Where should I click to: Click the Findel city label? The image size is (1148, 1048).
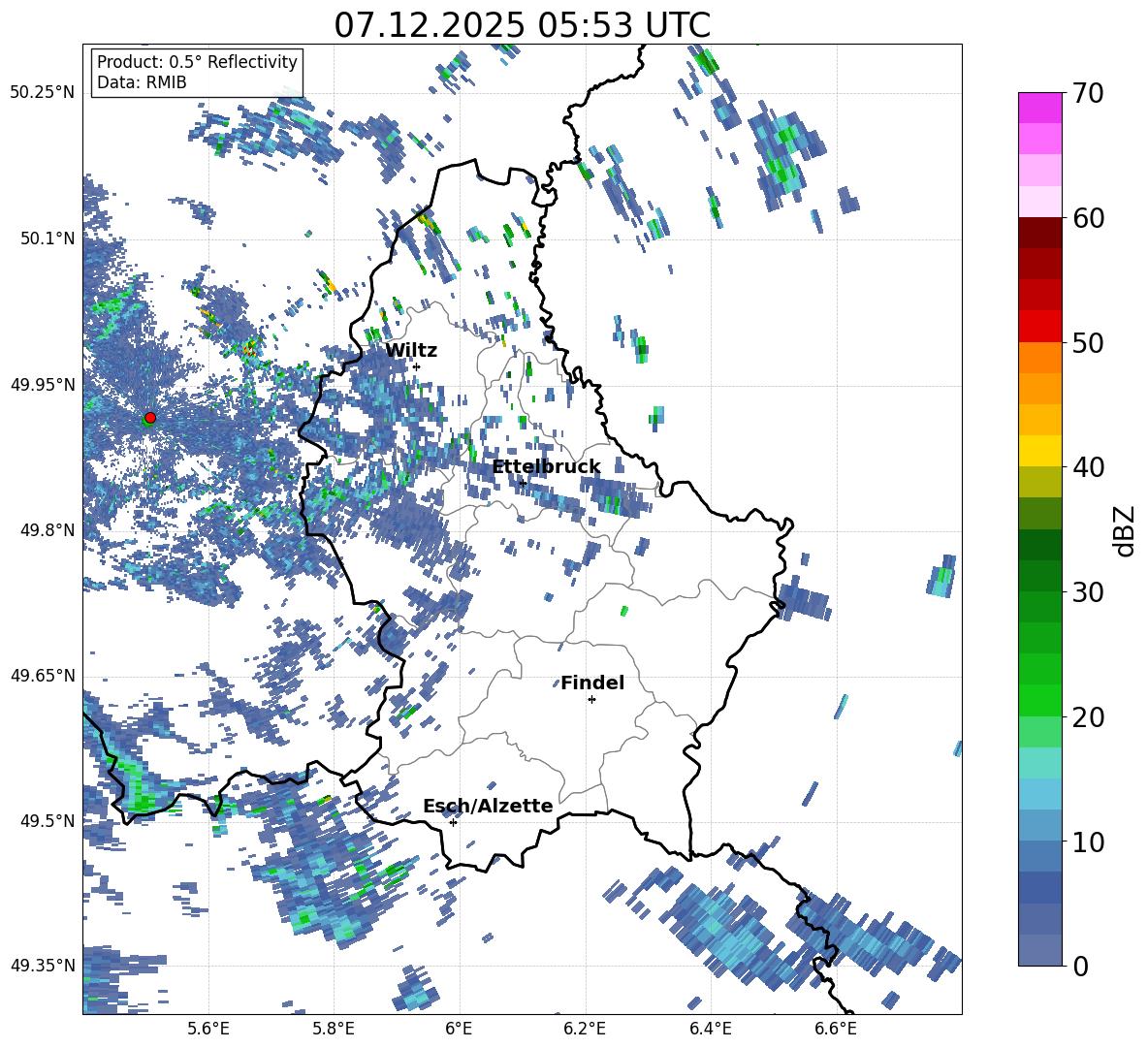tap(592, 683)
